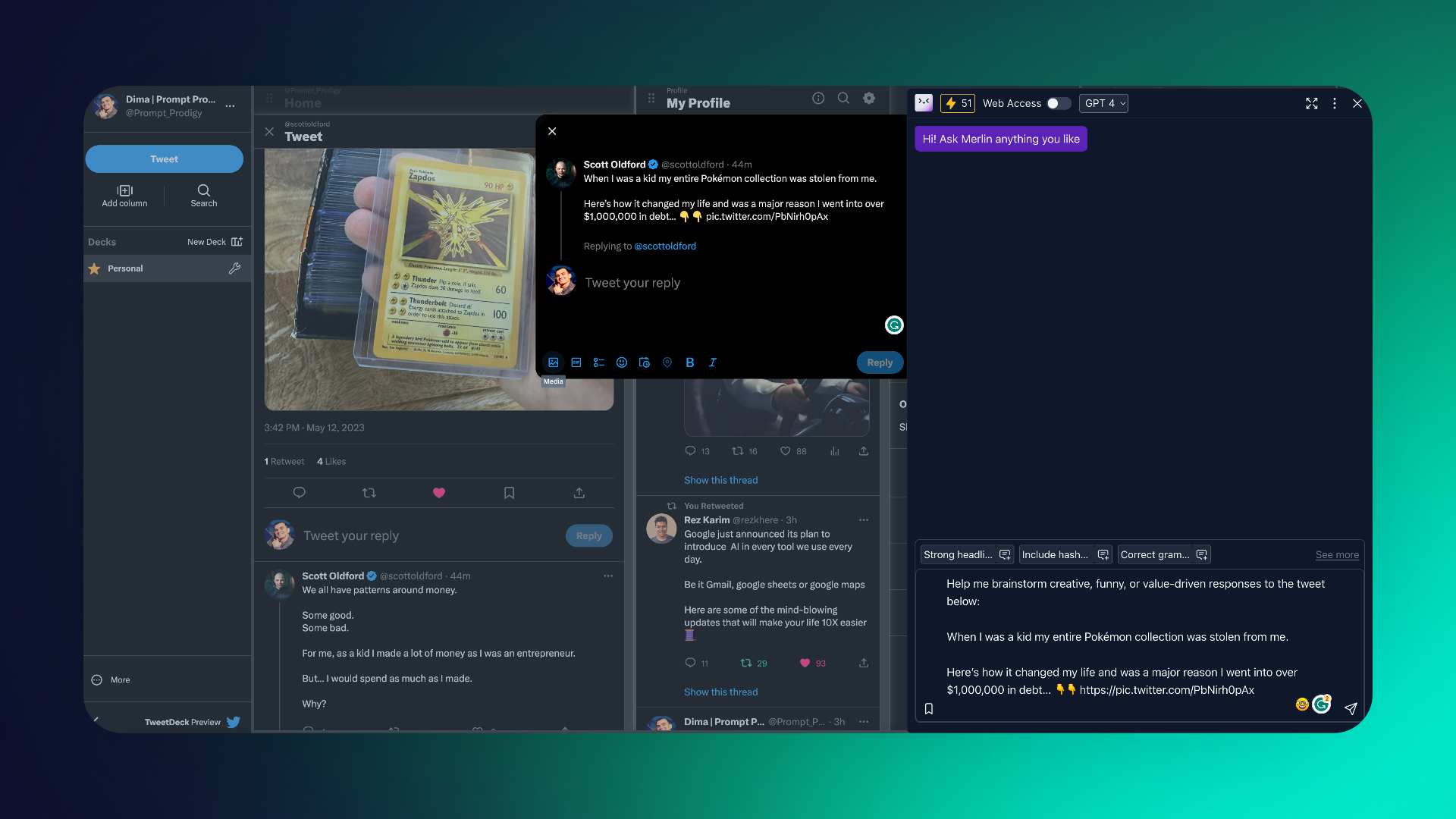
Task: Retweet the Zapdos tweet
Action: tap(369, 493)
